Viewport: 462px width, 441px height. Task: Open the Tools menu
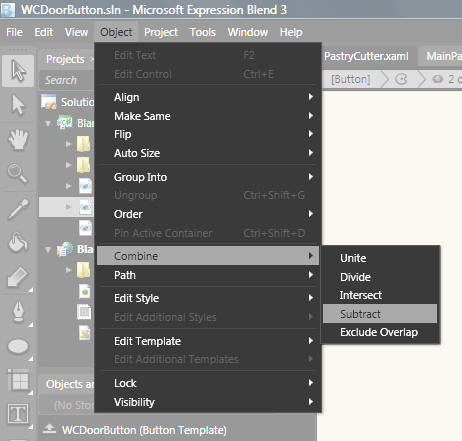[203, 32]
